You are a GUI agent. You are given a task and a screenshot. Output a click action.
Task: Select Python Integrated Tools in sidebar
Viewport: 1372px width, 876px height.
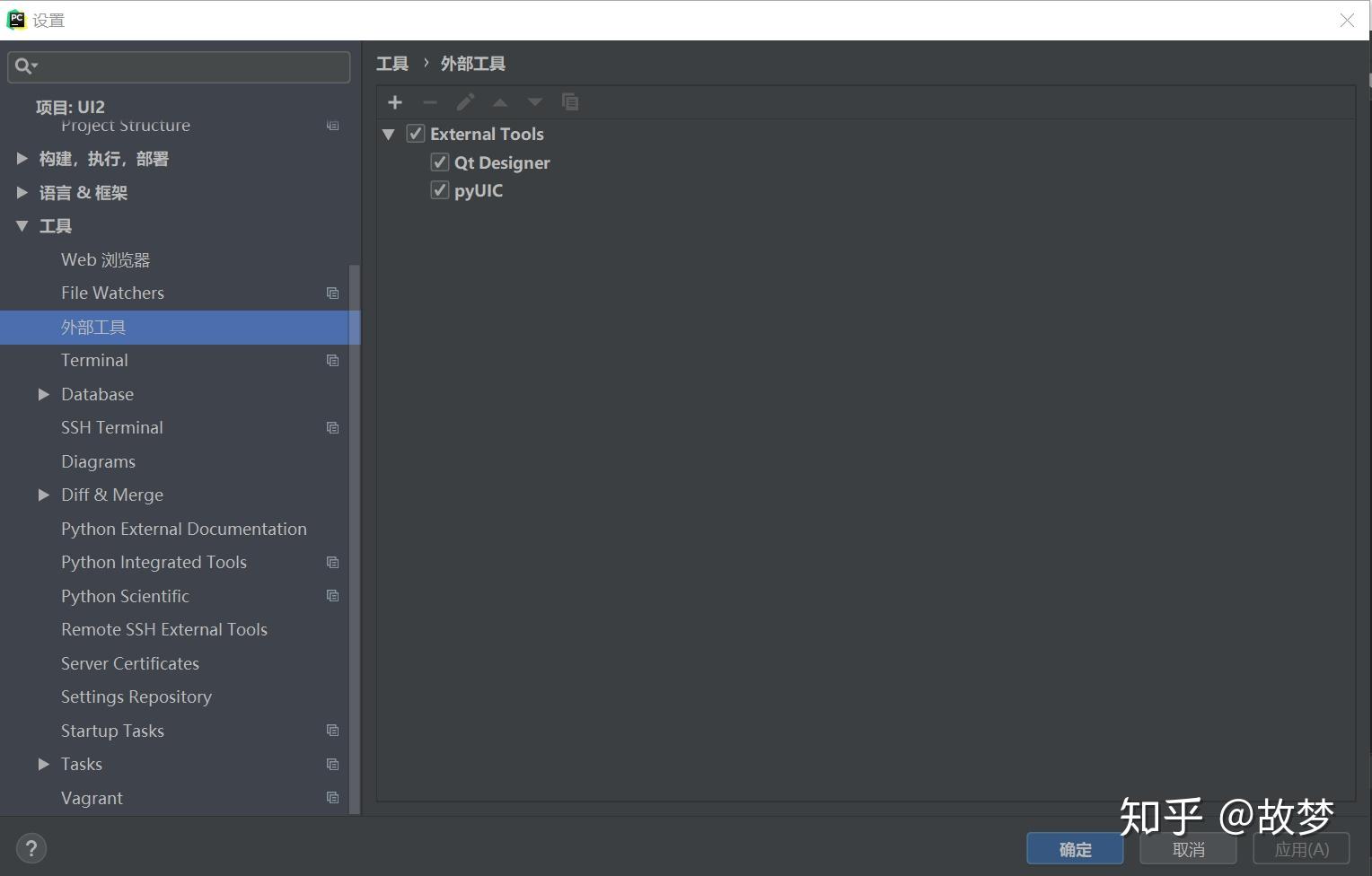(x=154, y=562)
